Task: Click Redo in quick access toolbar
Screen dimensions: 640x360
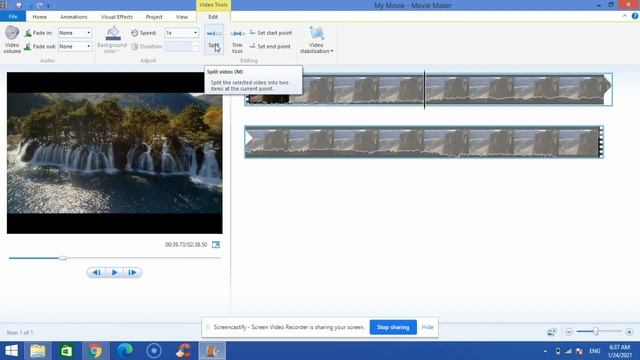Action: click(x=40, y=5)
